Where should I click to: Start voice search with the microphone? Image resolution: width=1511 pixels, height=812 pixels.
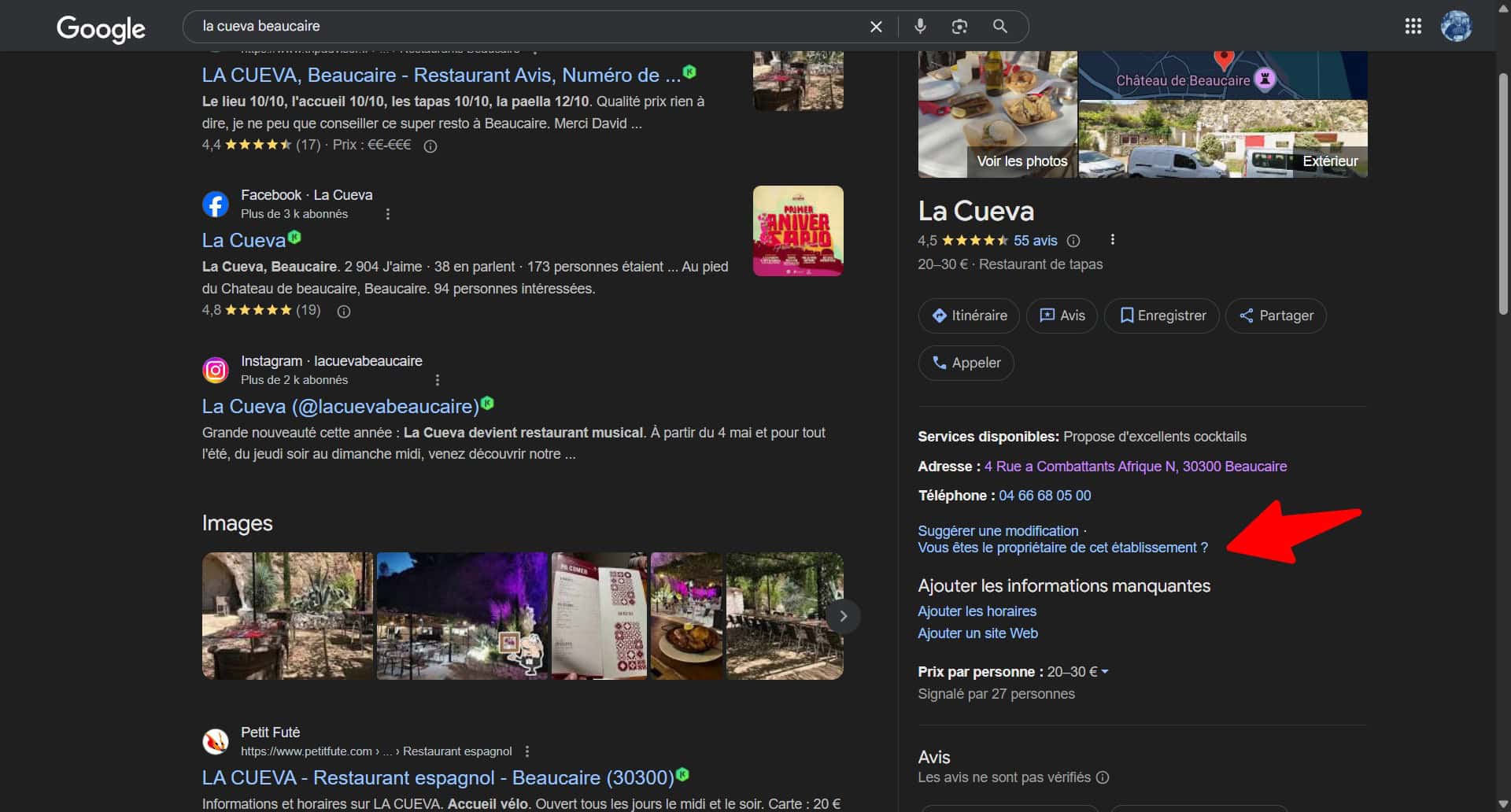coord(920,27)
